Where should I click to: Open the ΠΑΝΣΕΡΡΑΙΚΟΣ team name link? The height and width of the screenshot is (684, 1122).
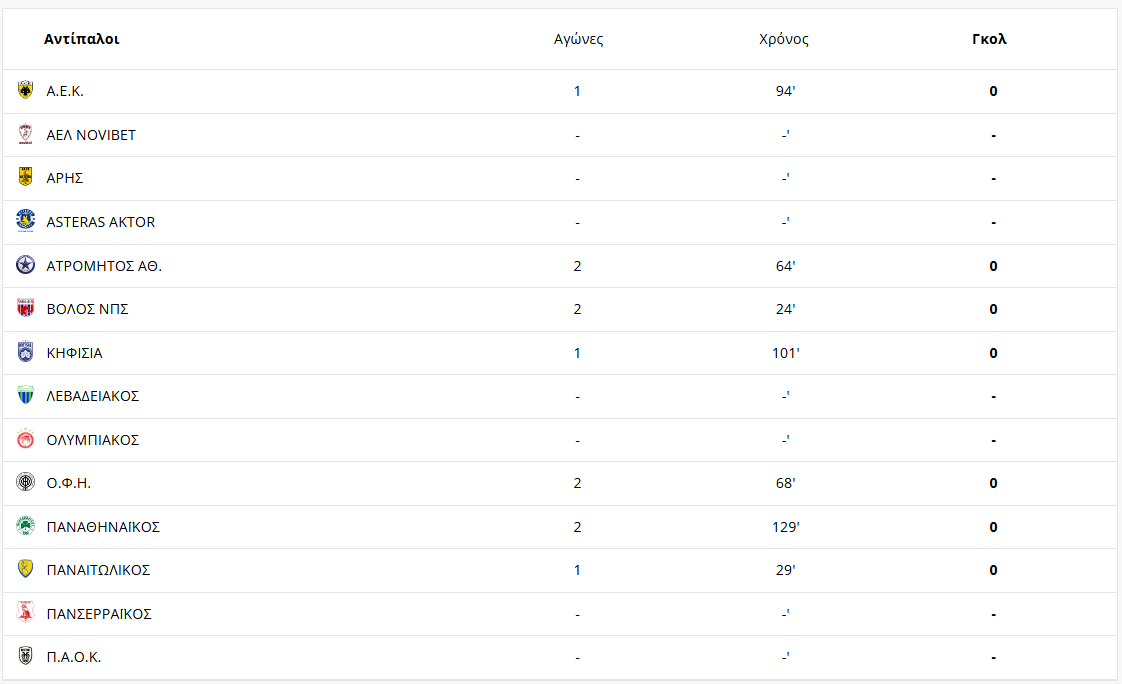[99, 614]
